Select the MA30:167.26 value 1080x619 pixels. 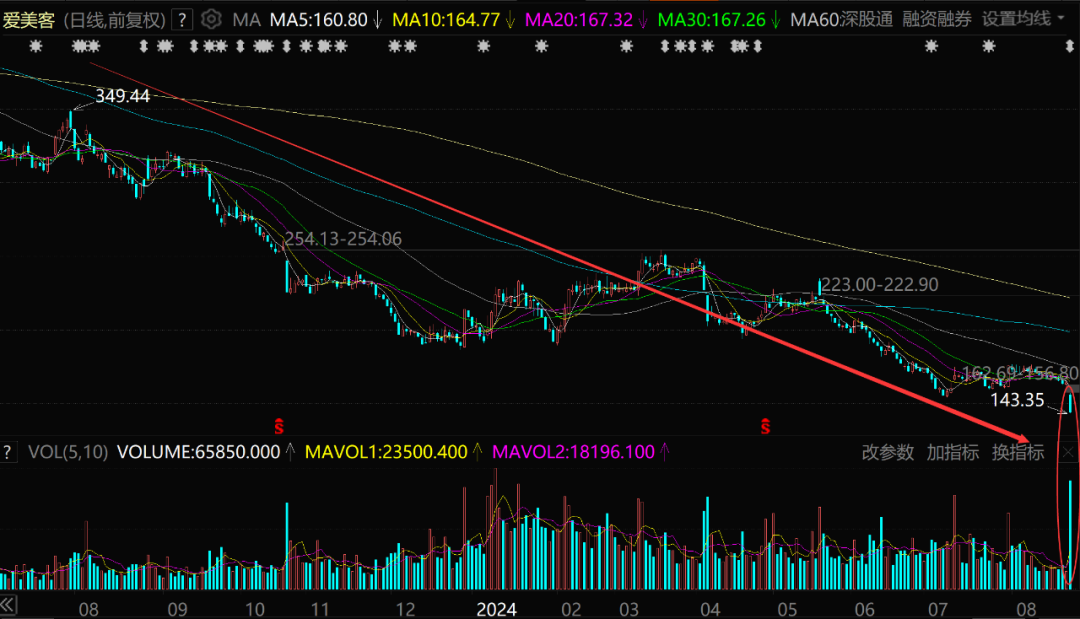712,20
